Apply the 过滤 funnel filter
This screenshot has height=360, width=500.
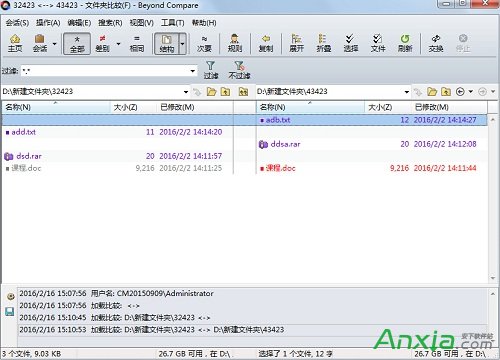[211, 70]
